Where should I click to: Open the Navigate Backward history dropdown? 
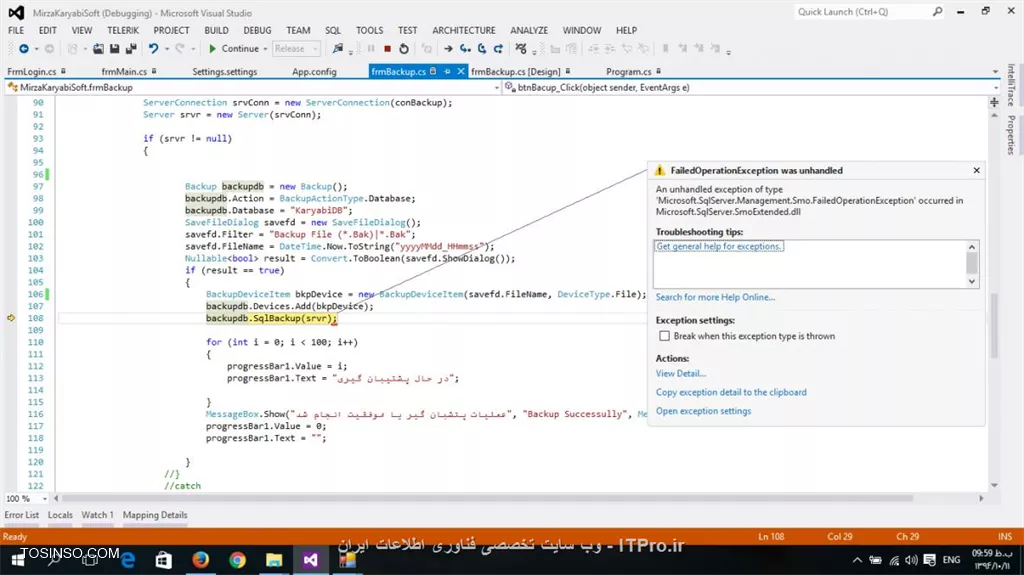(37, 48)
